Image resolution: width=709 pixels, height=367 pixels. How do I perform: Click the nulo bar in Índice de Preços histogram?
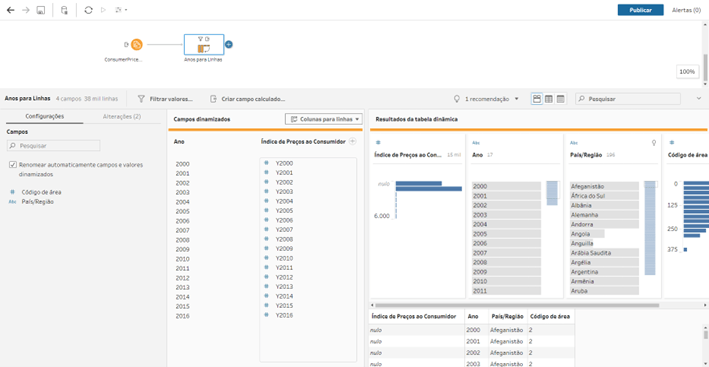click(419, 184)
